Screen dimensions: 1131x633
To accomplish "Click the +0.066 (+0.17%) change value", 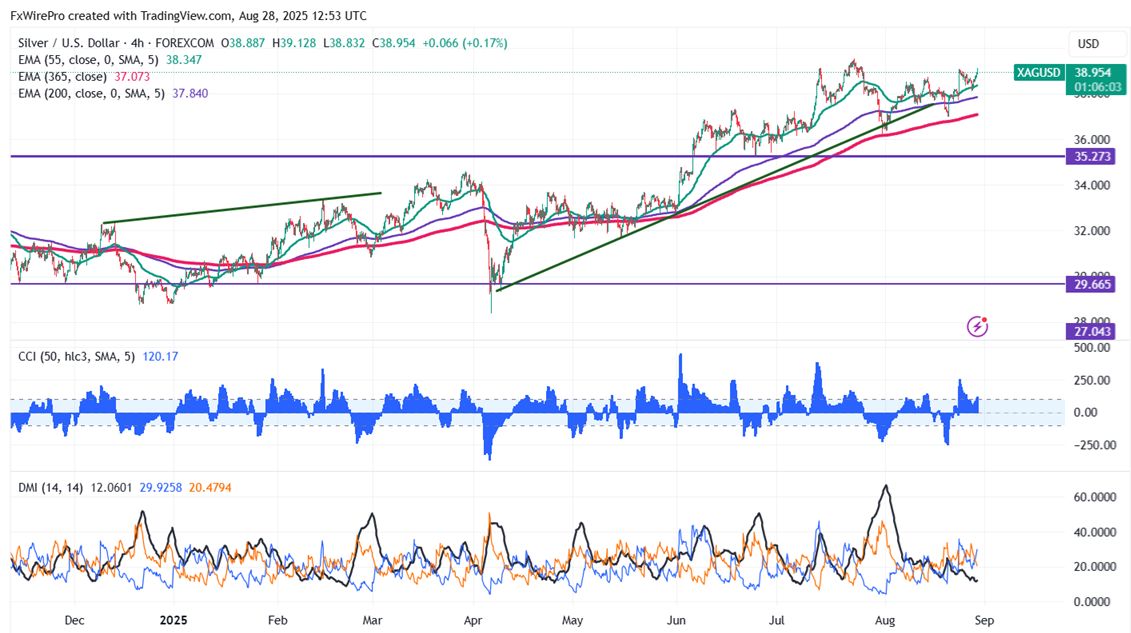I will pyautogui.click(x=465, y=43).
